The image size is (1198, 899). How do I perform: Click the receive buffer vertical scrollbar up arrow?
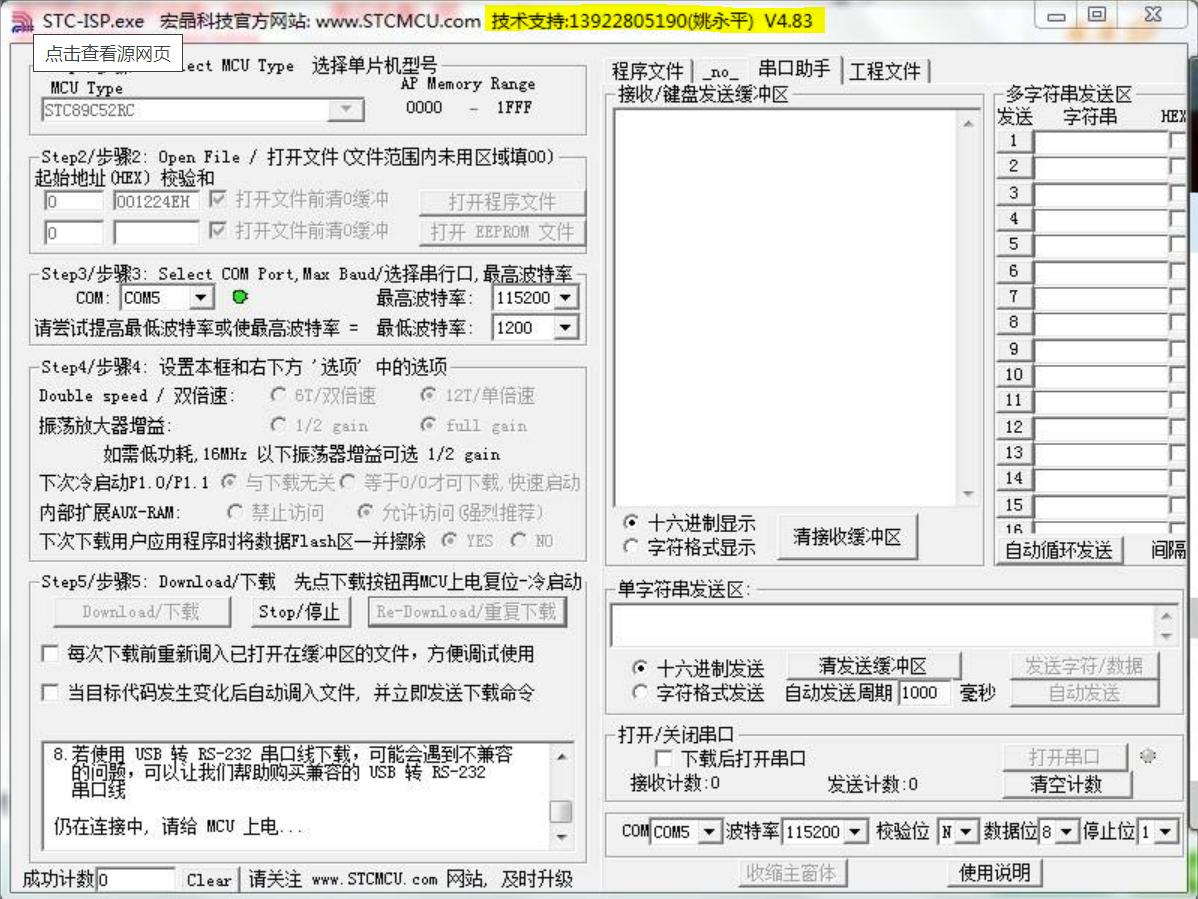point(968,123)
